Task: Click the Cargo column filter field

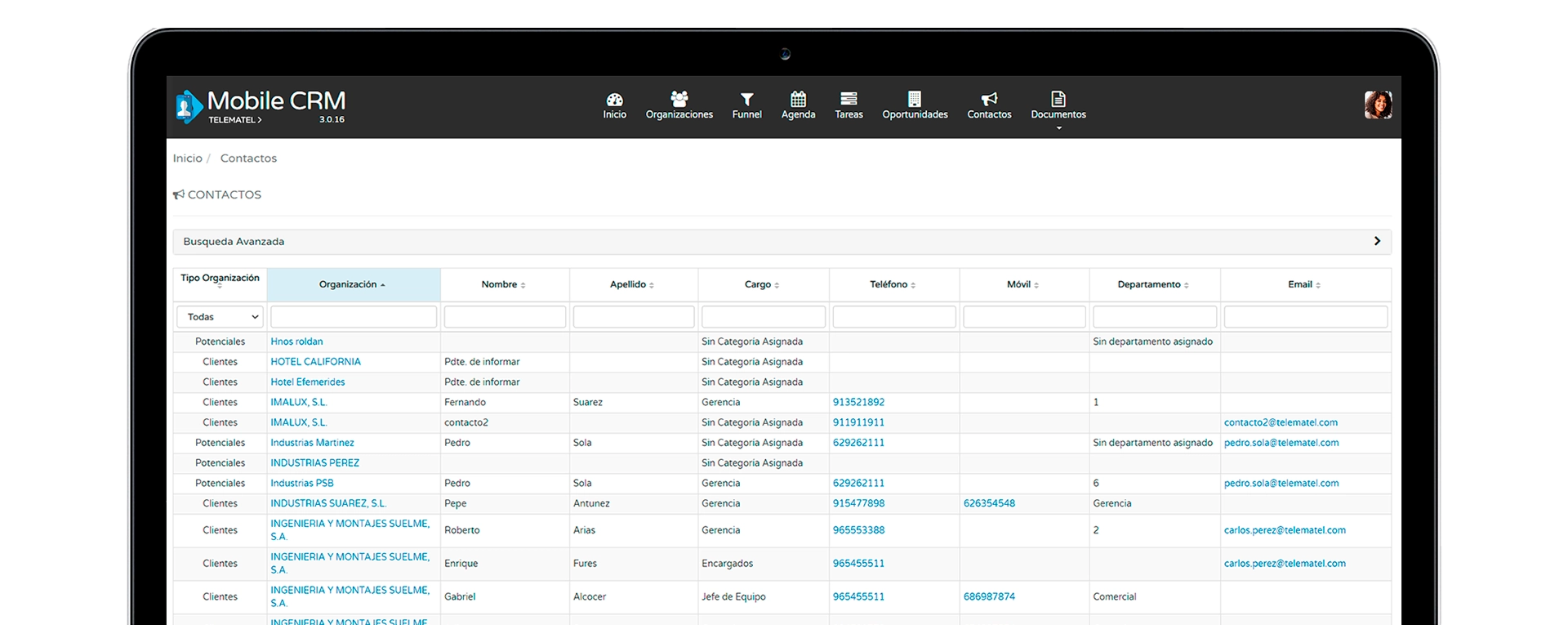Action: point(763,317)
